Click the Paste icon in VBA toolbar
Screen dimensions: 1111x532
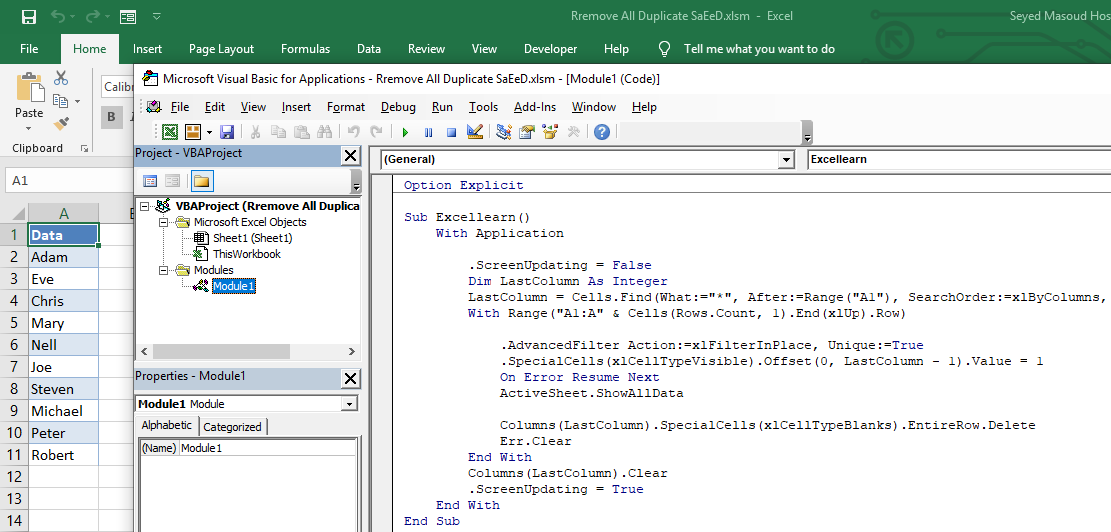301,132
